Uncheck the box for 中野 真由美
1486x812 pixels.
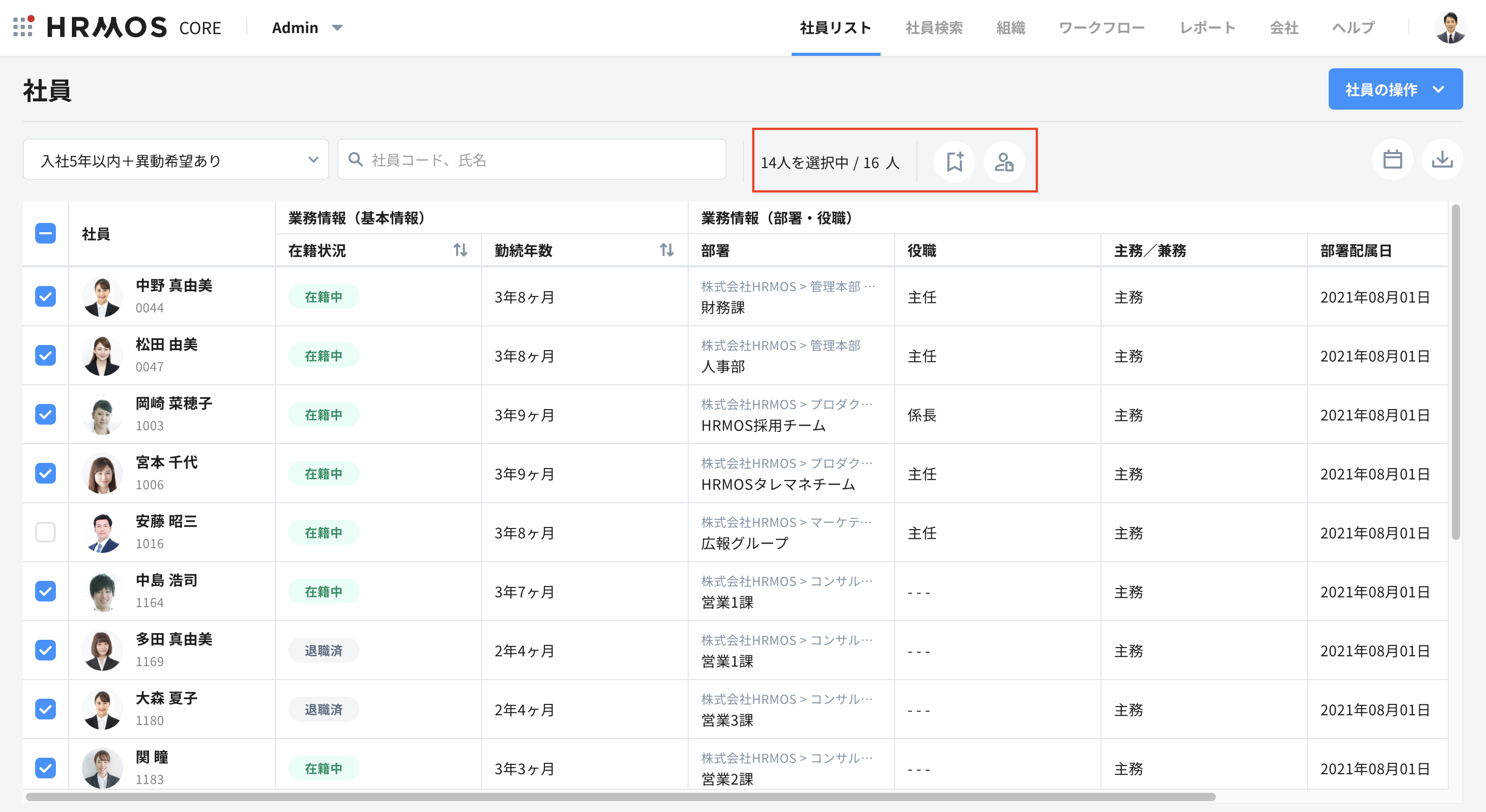(x=46, y=296)
